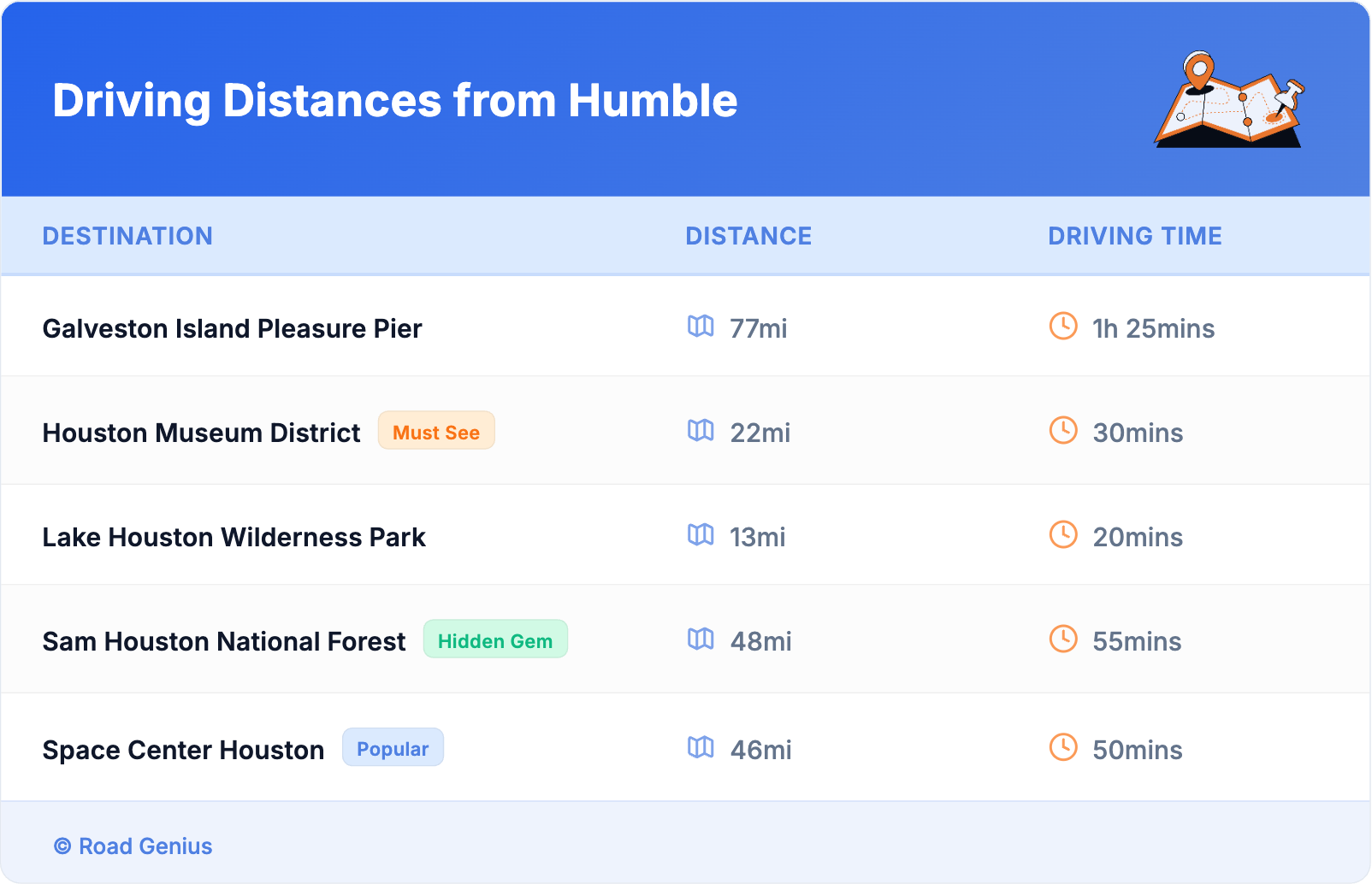Click the Must See badge
Screen dimensions: 1372x884
[x=436, y=431]
